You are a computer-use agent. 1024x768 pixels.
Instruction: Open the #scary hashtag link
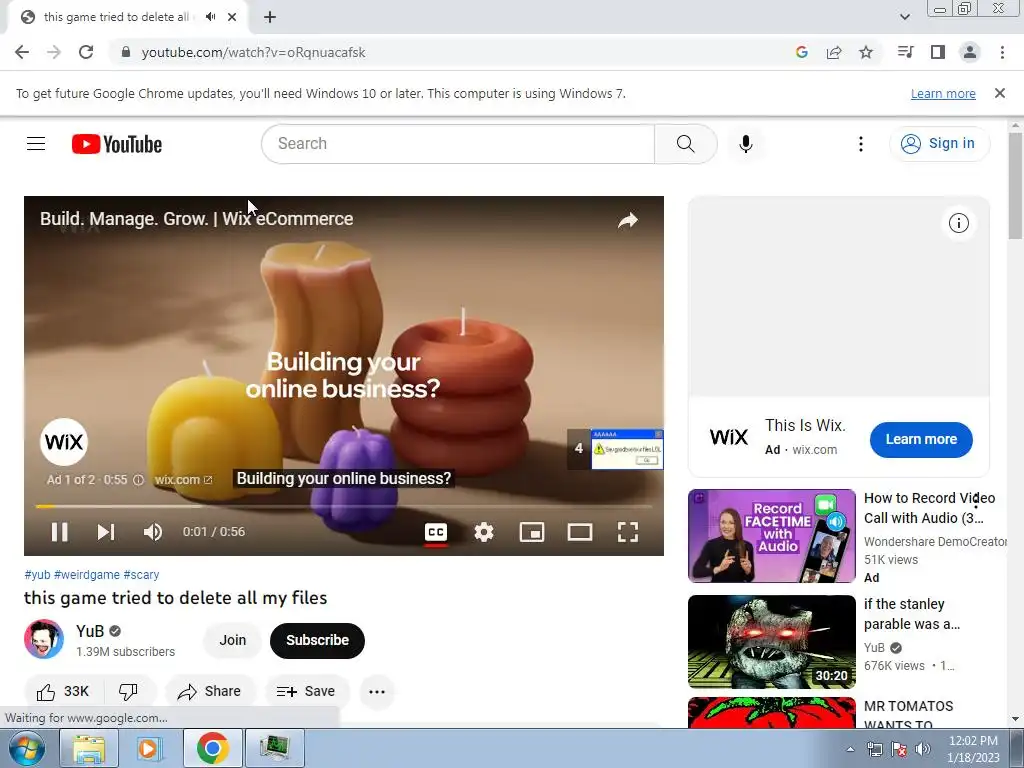coord(141,575)
